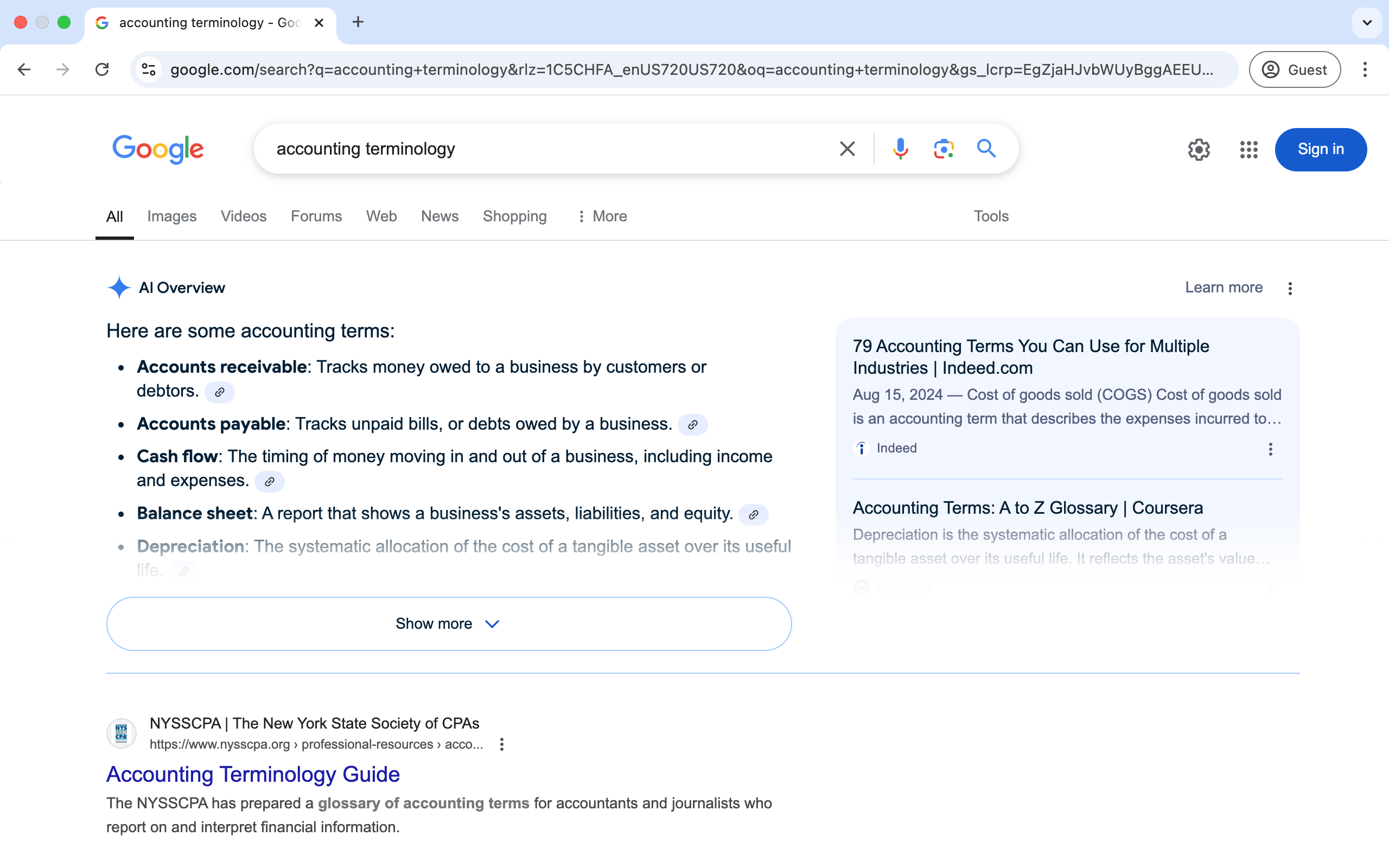
Task: Expand AI Overview with Show more
Action: (449, 623)
